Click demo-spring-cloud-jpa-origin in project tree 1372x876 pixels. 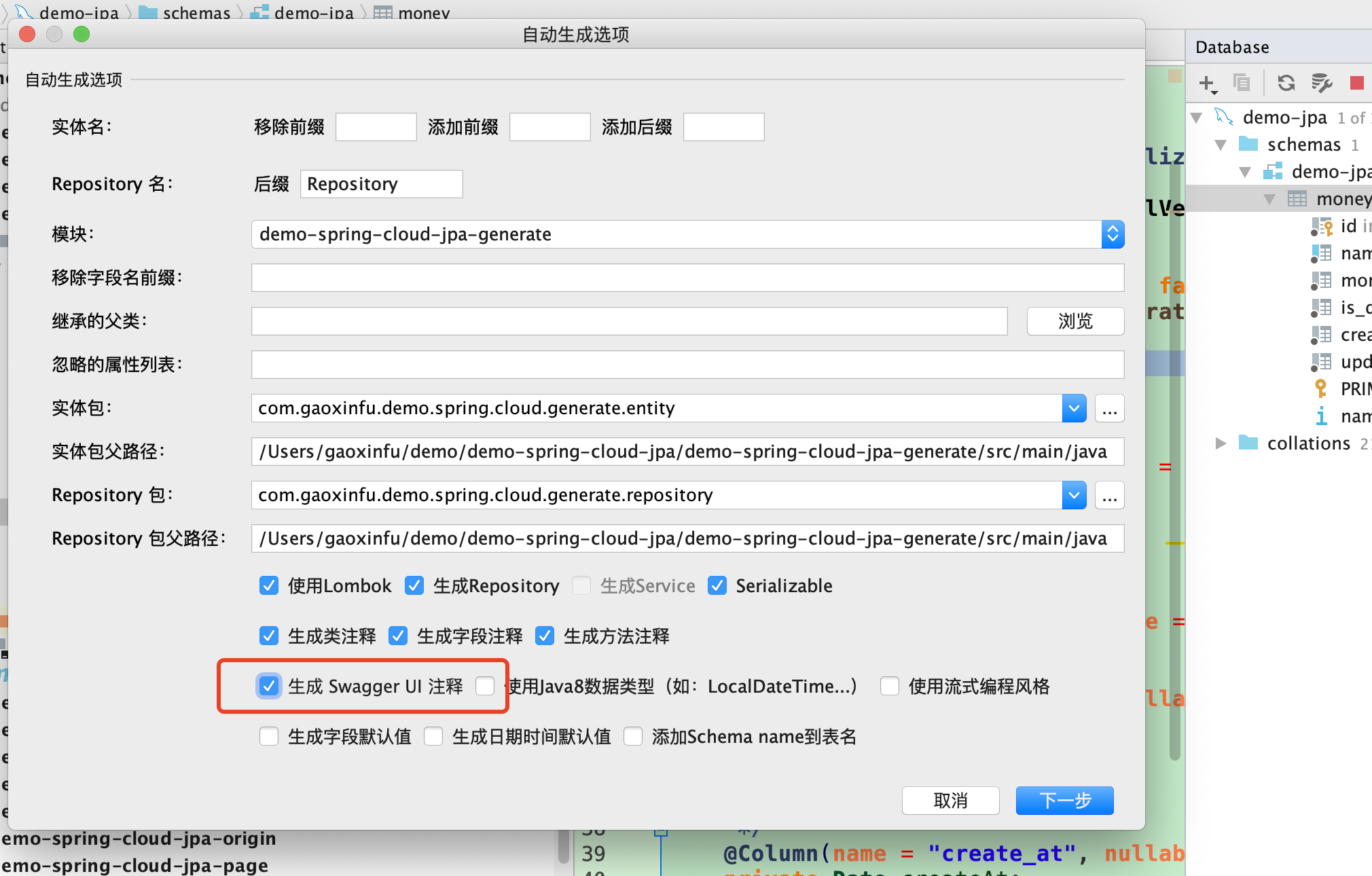(x=139, y=839)
